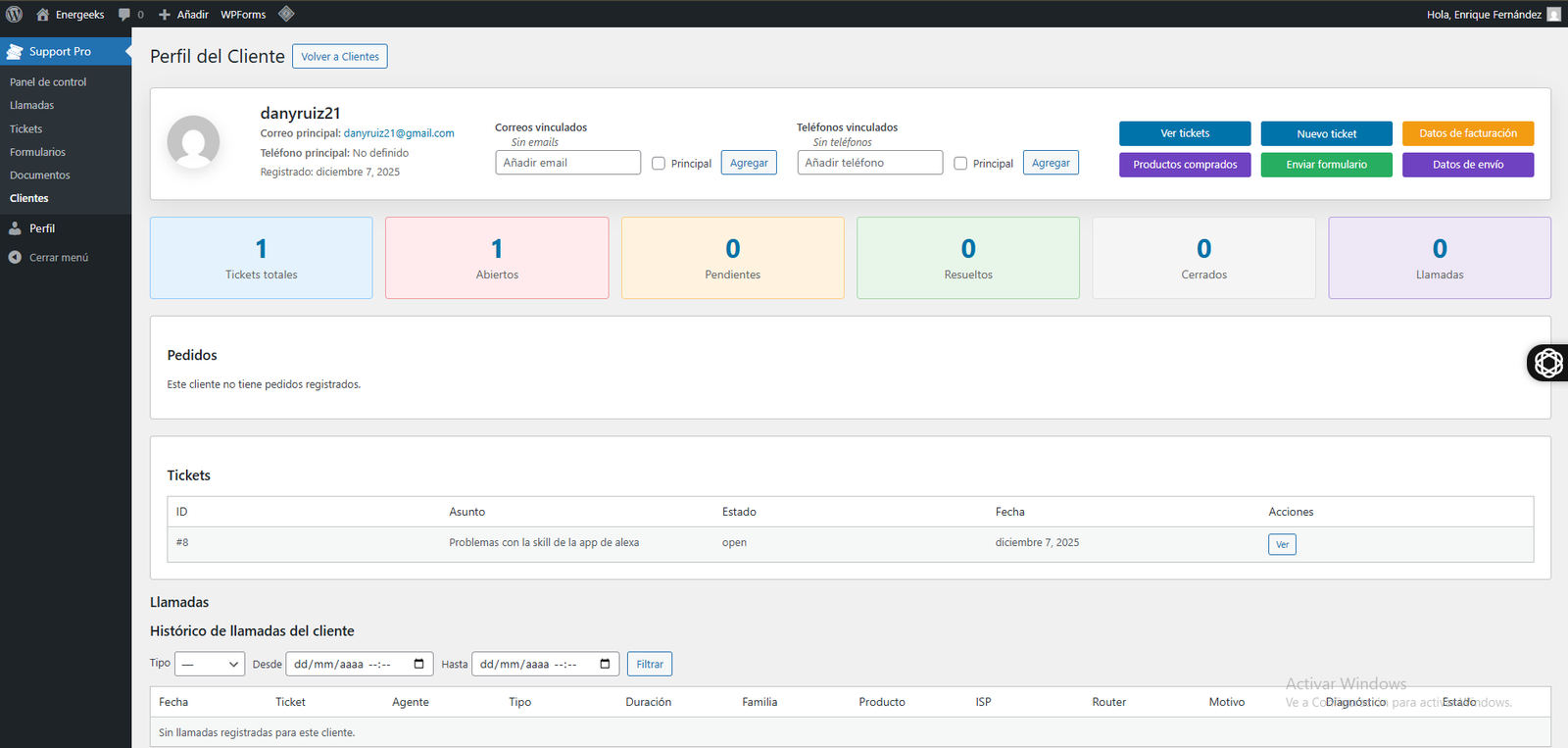Screen dimensions: 1568x748
Task: Check the Principal box for emails
Action: (659, 164)
